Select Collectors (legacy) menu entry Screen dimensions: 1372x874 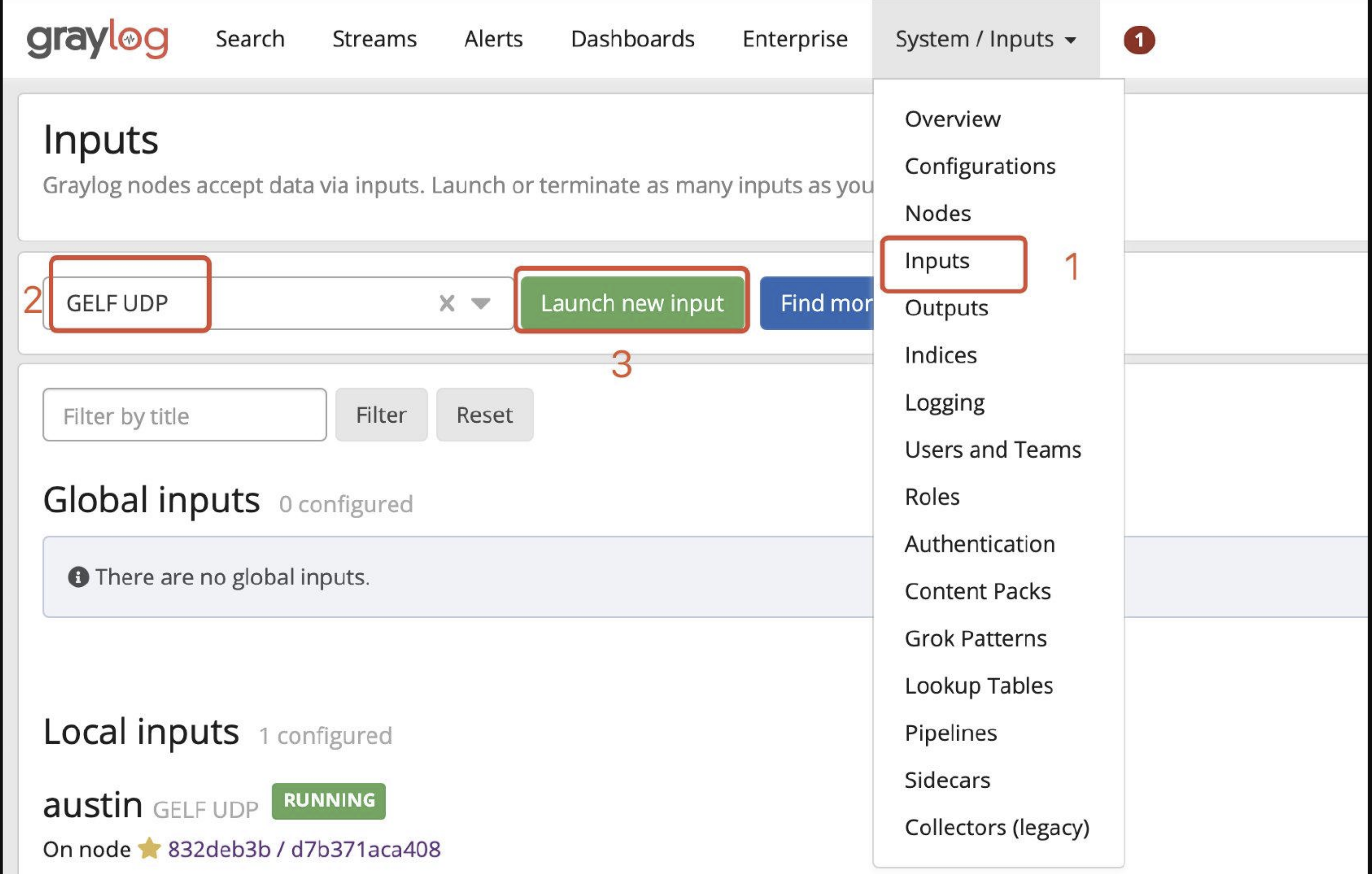(997, 828)
